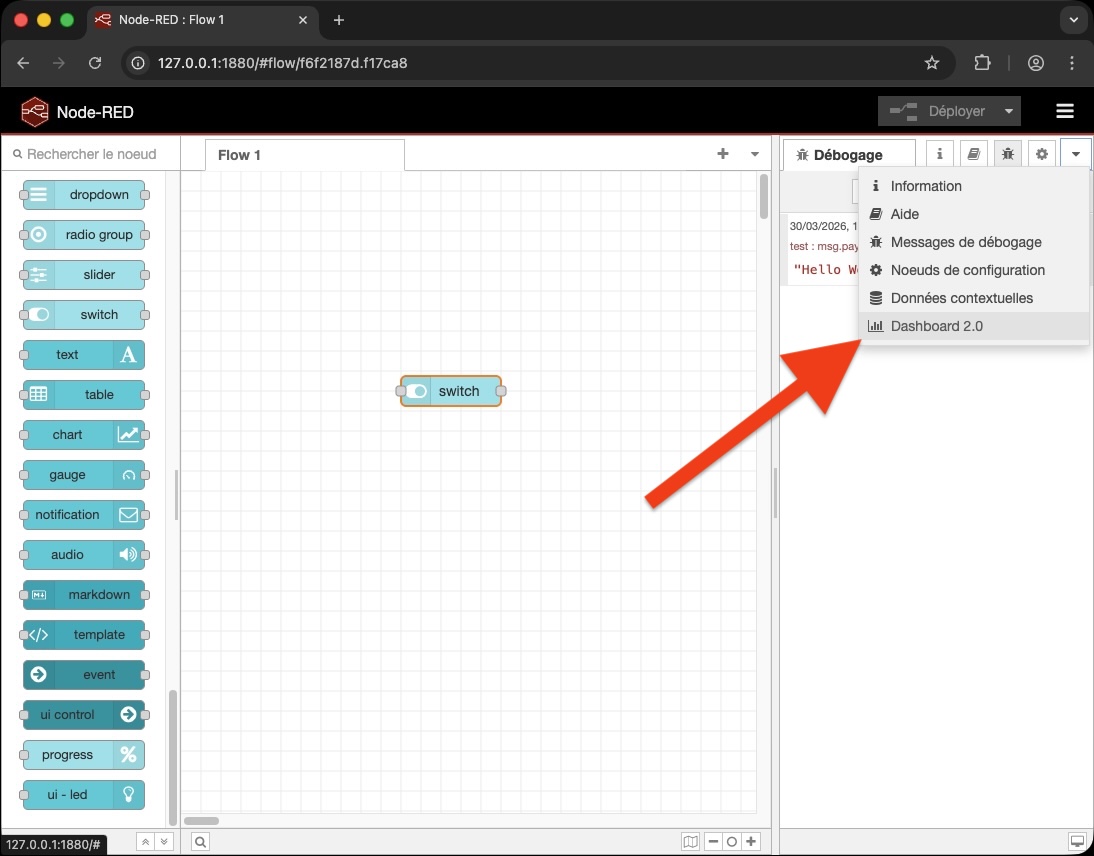
Task: Select Dashboard 2.0 from the dropdown menu
Action: coord(936,325)
